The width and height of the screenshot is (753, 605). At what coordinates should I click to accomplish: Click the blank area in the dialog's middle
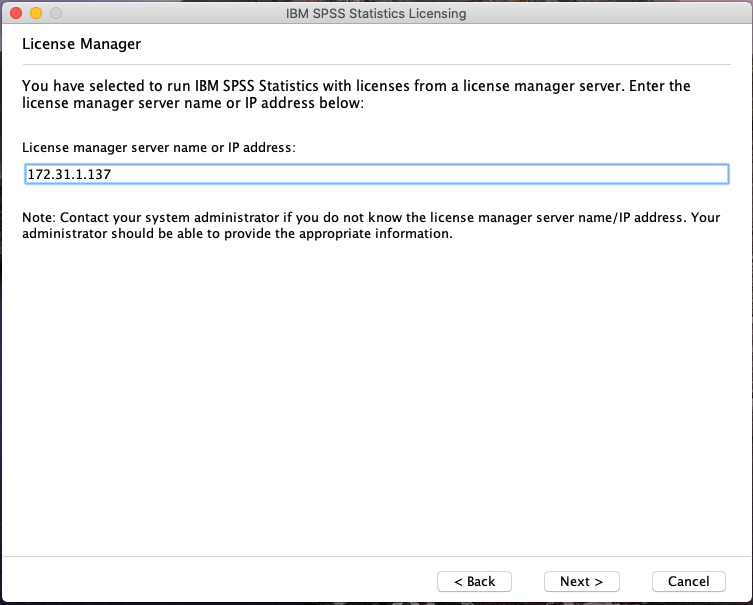[376, 400]
